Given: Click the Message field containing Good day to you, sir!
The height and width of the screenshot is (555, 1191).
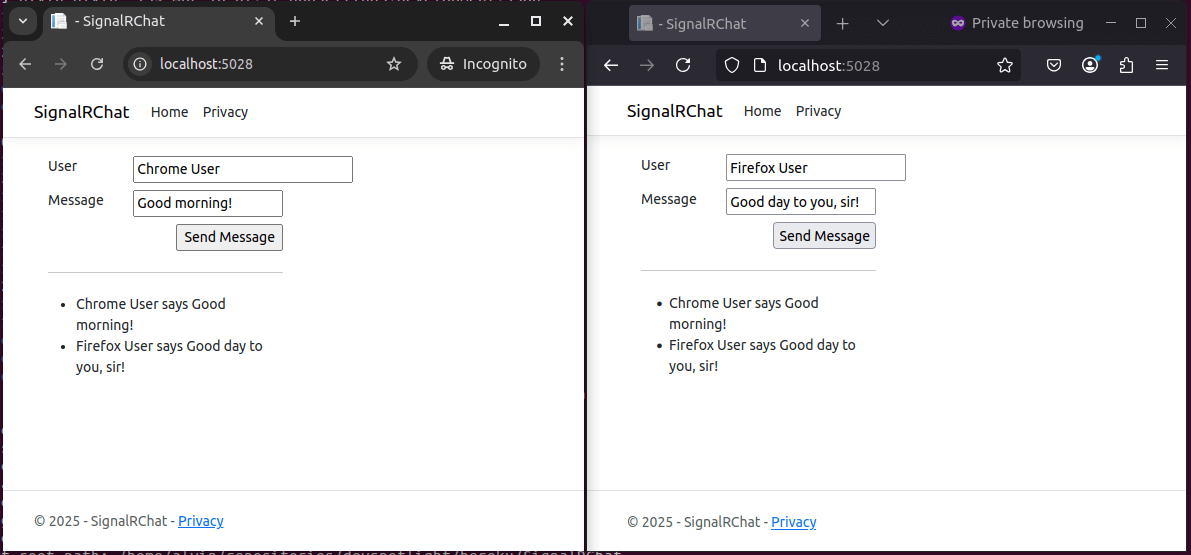Looking at the screenshot, I should [801, 202].
